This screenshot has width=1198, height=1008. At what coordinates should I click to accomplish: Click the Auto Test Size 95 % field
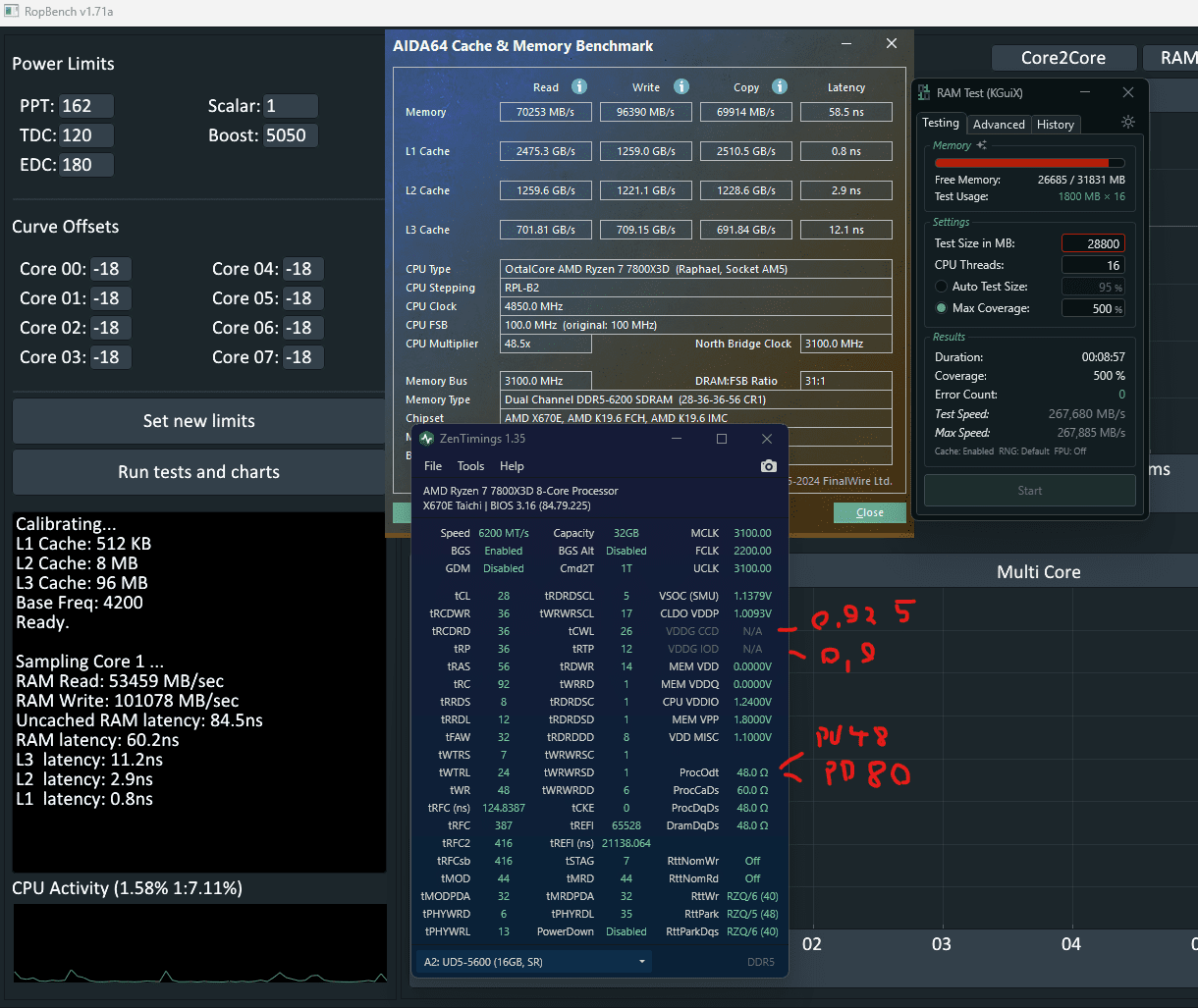(x=1093, y=287)
